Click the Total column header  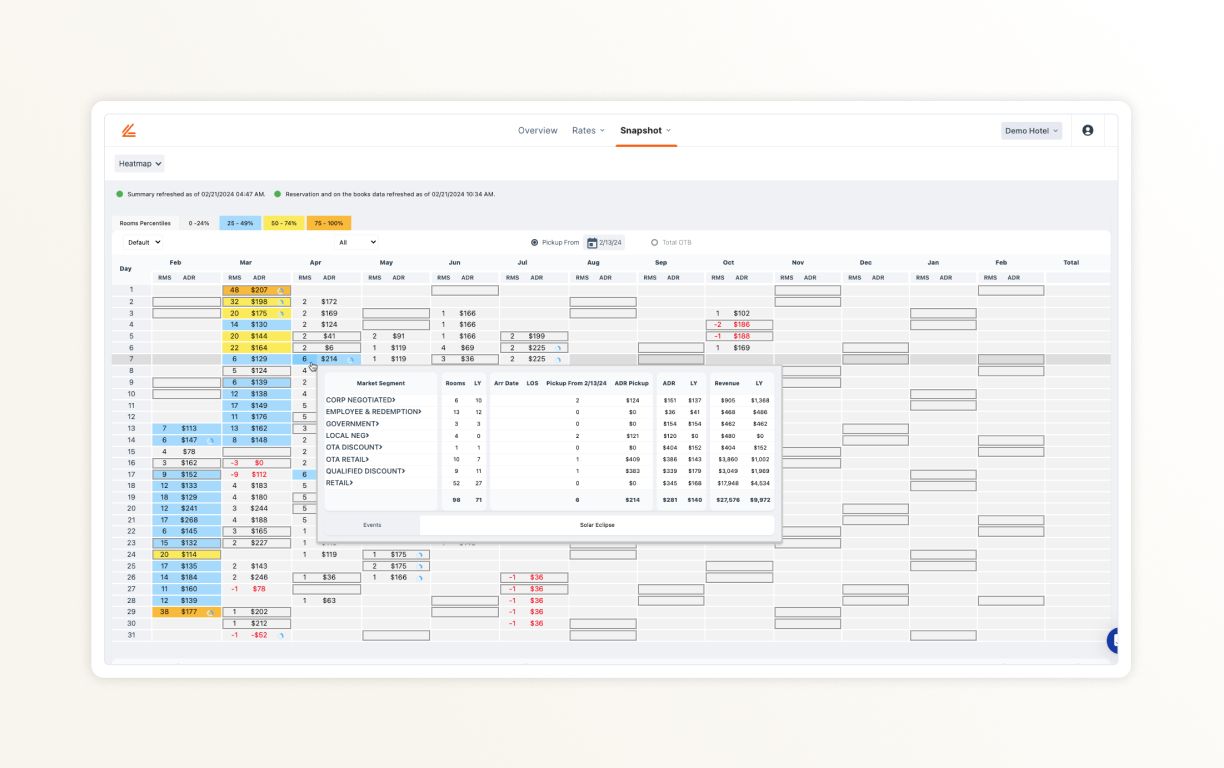pos(1071,262)
